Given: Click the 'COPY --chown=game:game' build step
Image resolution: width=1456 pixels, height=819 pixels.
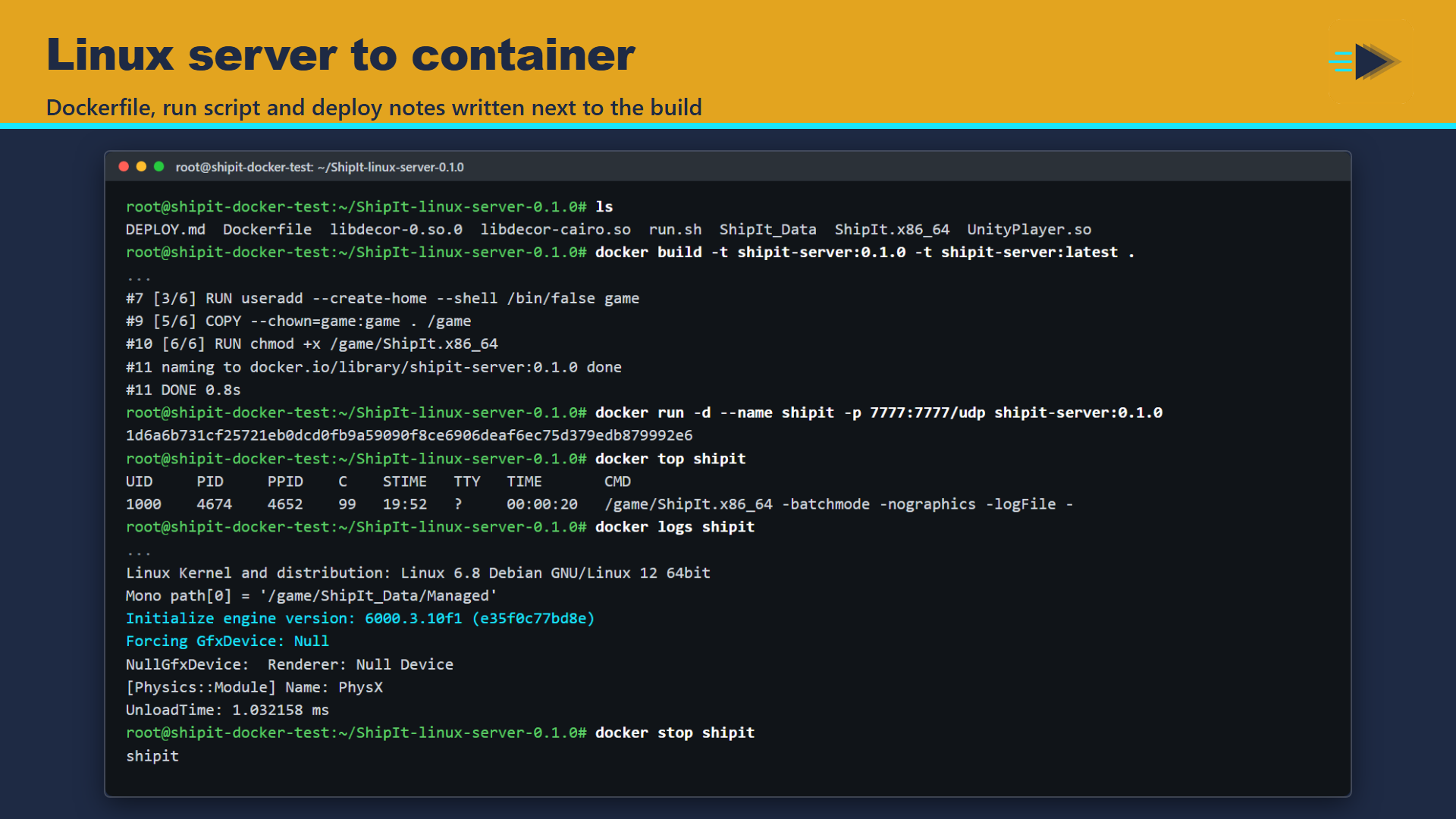Looking at the screenshot, I should pos(298,321).
